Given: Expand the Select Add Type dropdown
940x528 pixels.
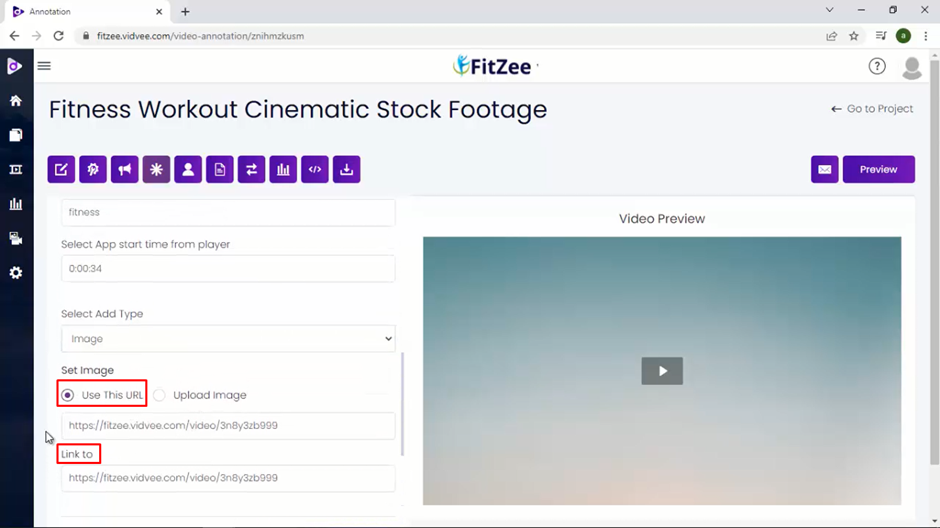Looking at the screenshot, I should [x=228, y=339].
